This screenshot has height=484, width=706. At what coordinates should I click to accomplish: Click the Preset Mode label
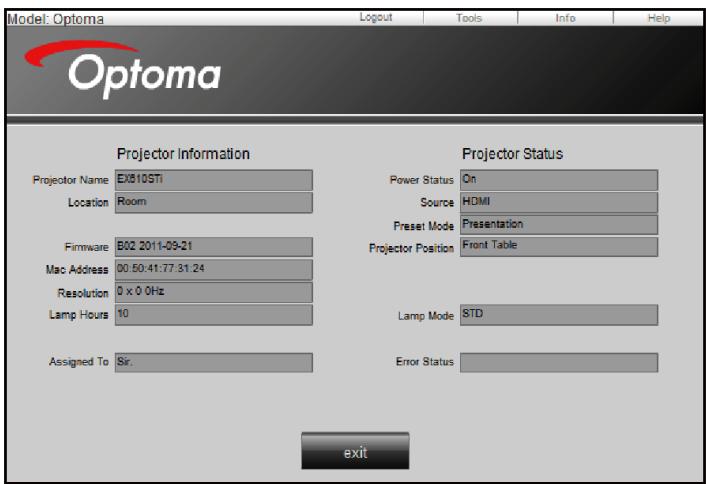click(x=423, y=226)
